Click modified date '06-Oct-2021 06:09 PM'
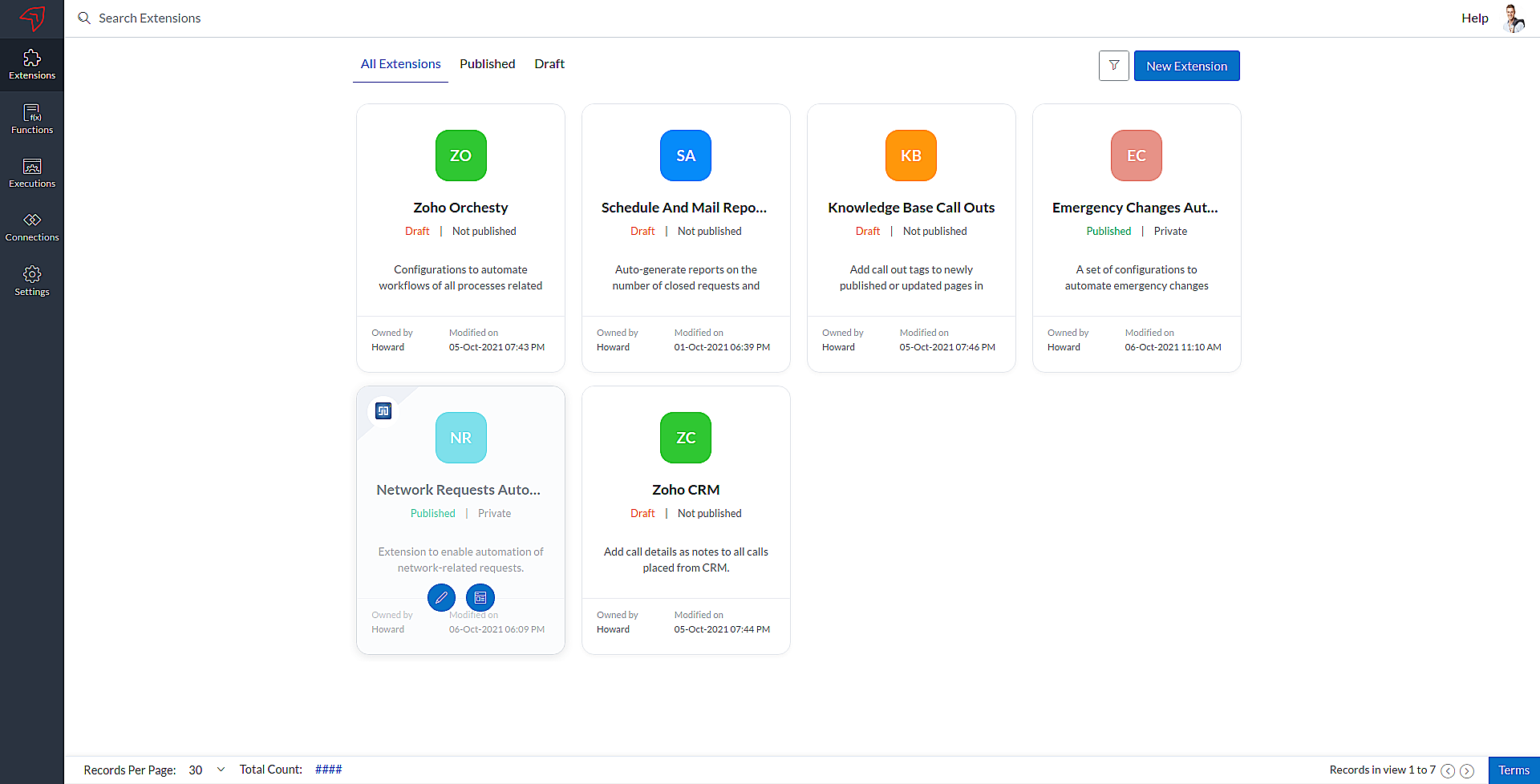Viewport: 1540px width, 784px height. tap(496, 630)
